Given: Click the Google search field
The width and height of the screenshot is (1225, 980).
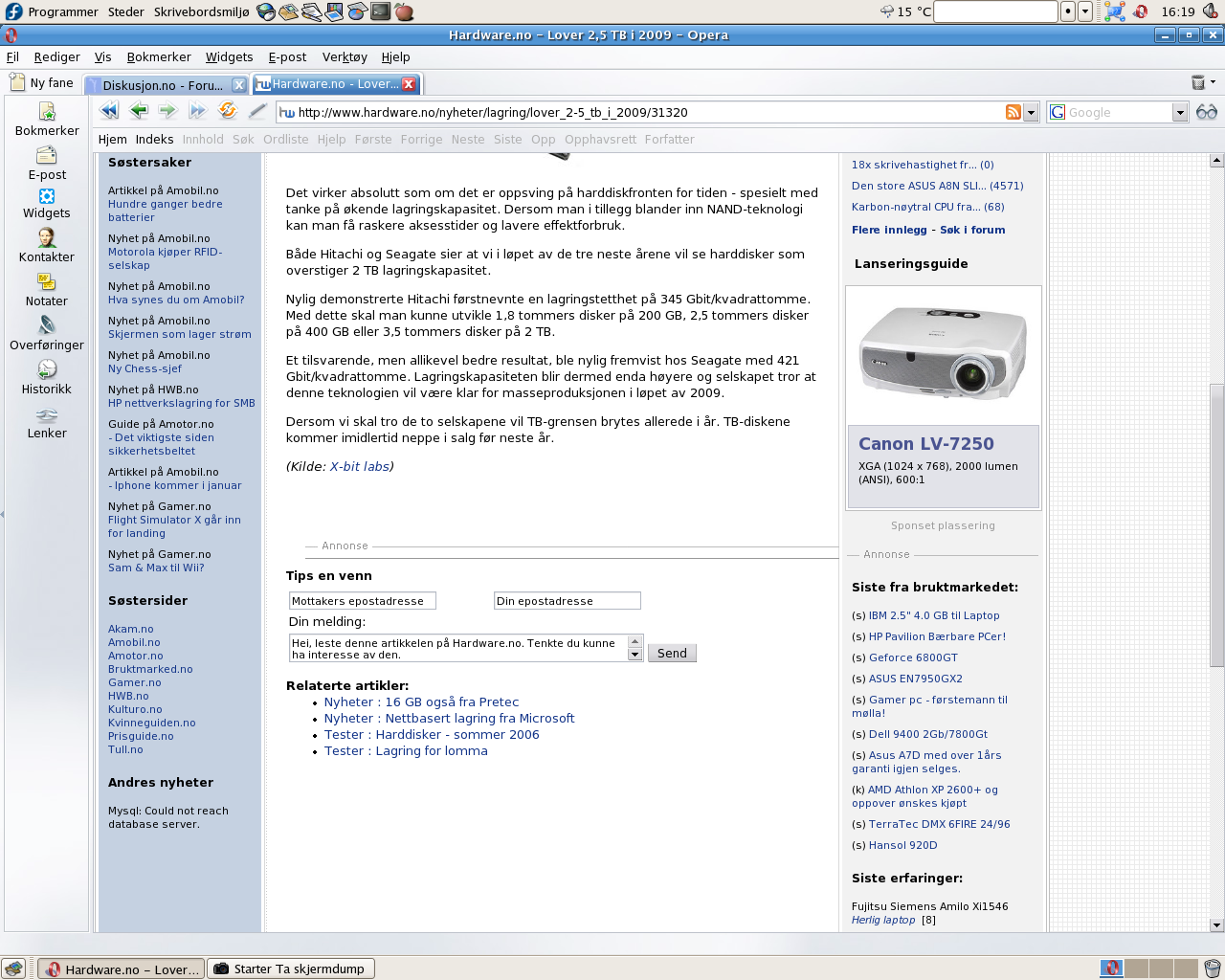Looking at the screenshot, I should (1117, 112).
